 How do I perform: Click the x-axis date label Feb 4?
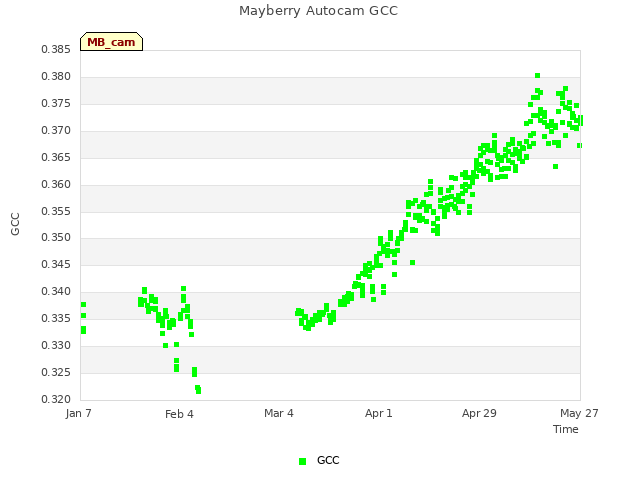[179, 414]
